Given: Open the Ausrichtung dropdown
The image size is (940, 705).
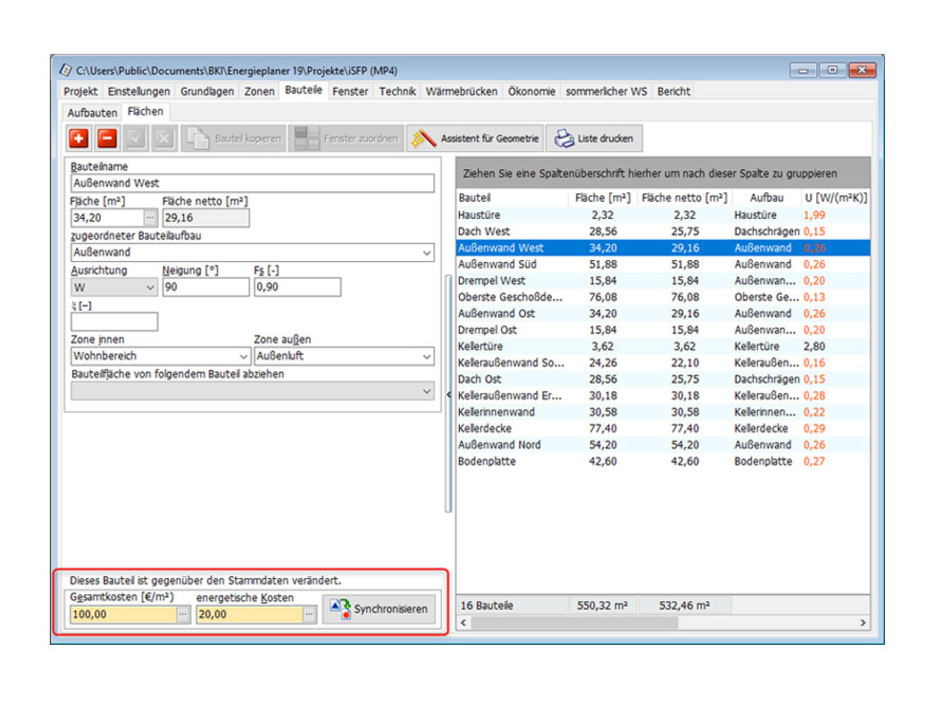Looking at the screenshot, I should pos(150,288).
